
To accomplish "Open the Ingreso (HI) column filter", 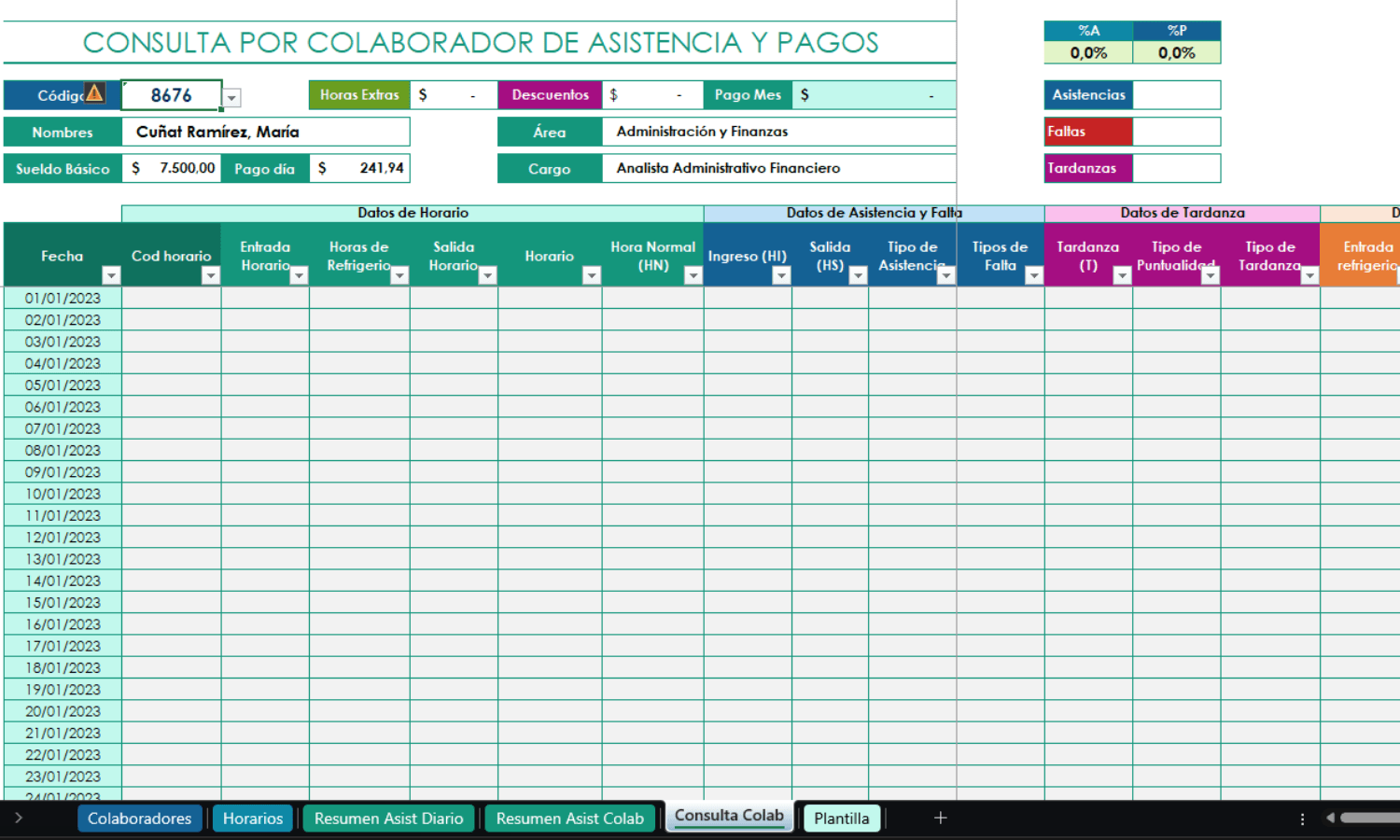I will [781, 275].
